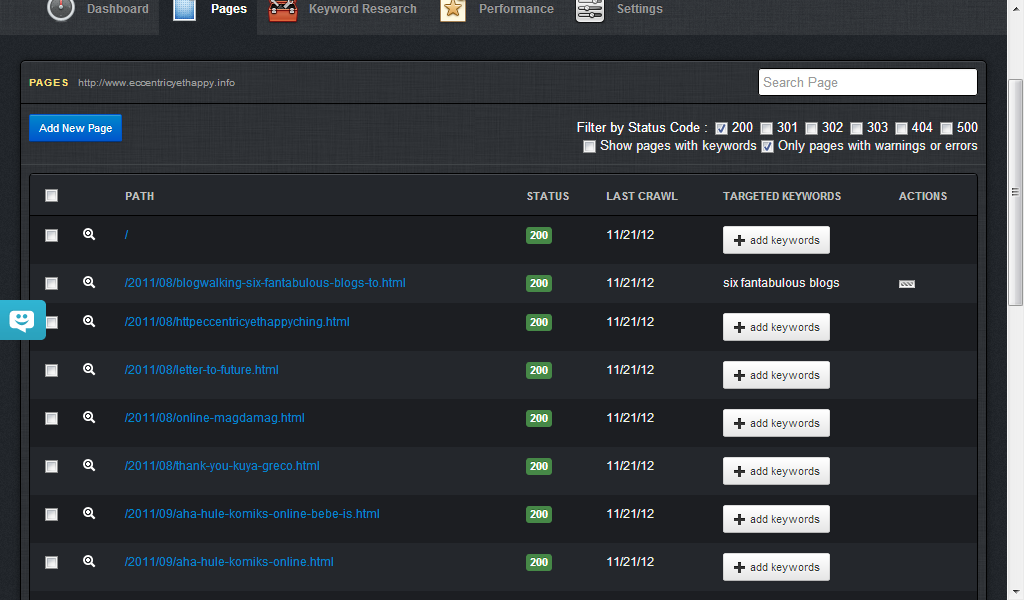Screen dimensions: 1024x600
Task: Open letter-to-future.html link
Action: [x=202, y=370]
